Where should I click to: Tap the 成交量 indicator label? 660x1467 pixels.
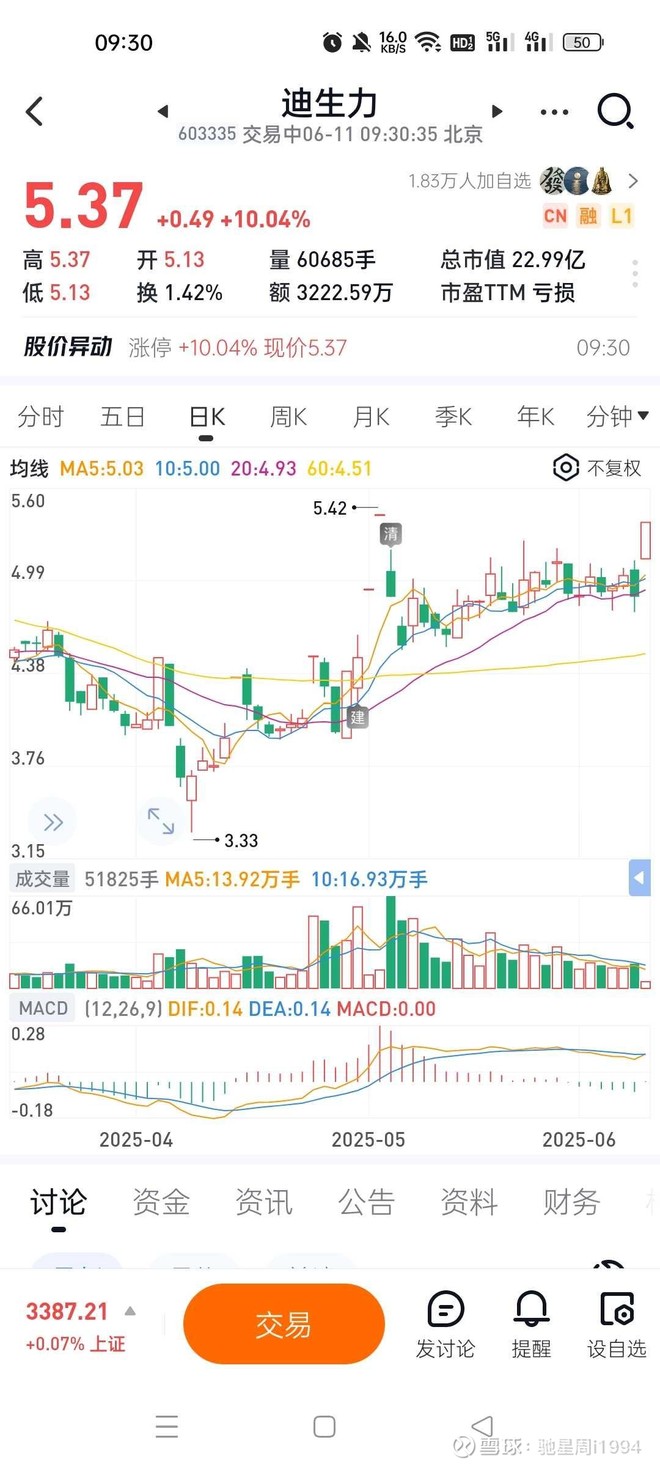coord(41,880)
